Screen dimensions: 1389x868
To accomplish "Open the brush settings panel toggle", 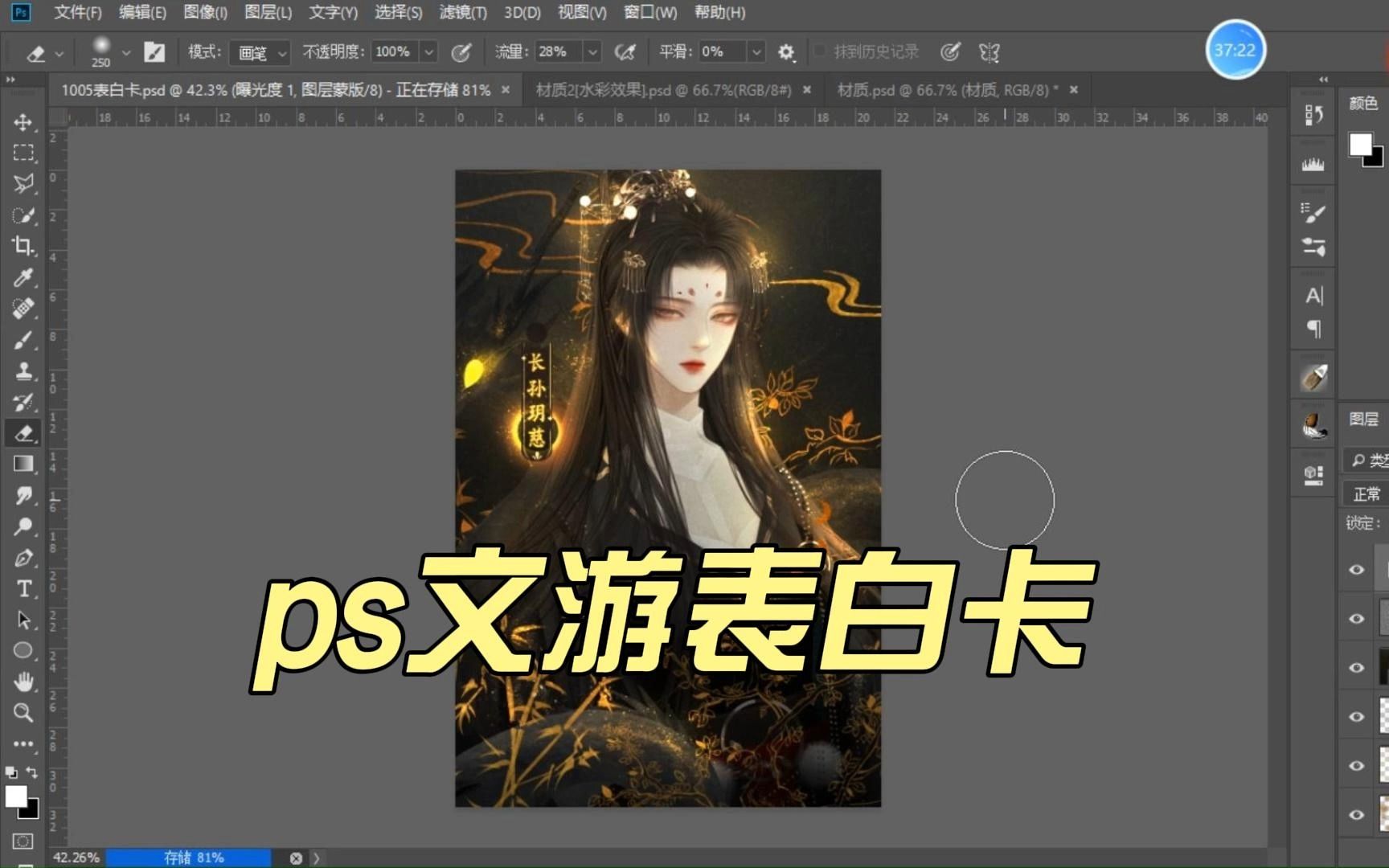I will 154,53.
